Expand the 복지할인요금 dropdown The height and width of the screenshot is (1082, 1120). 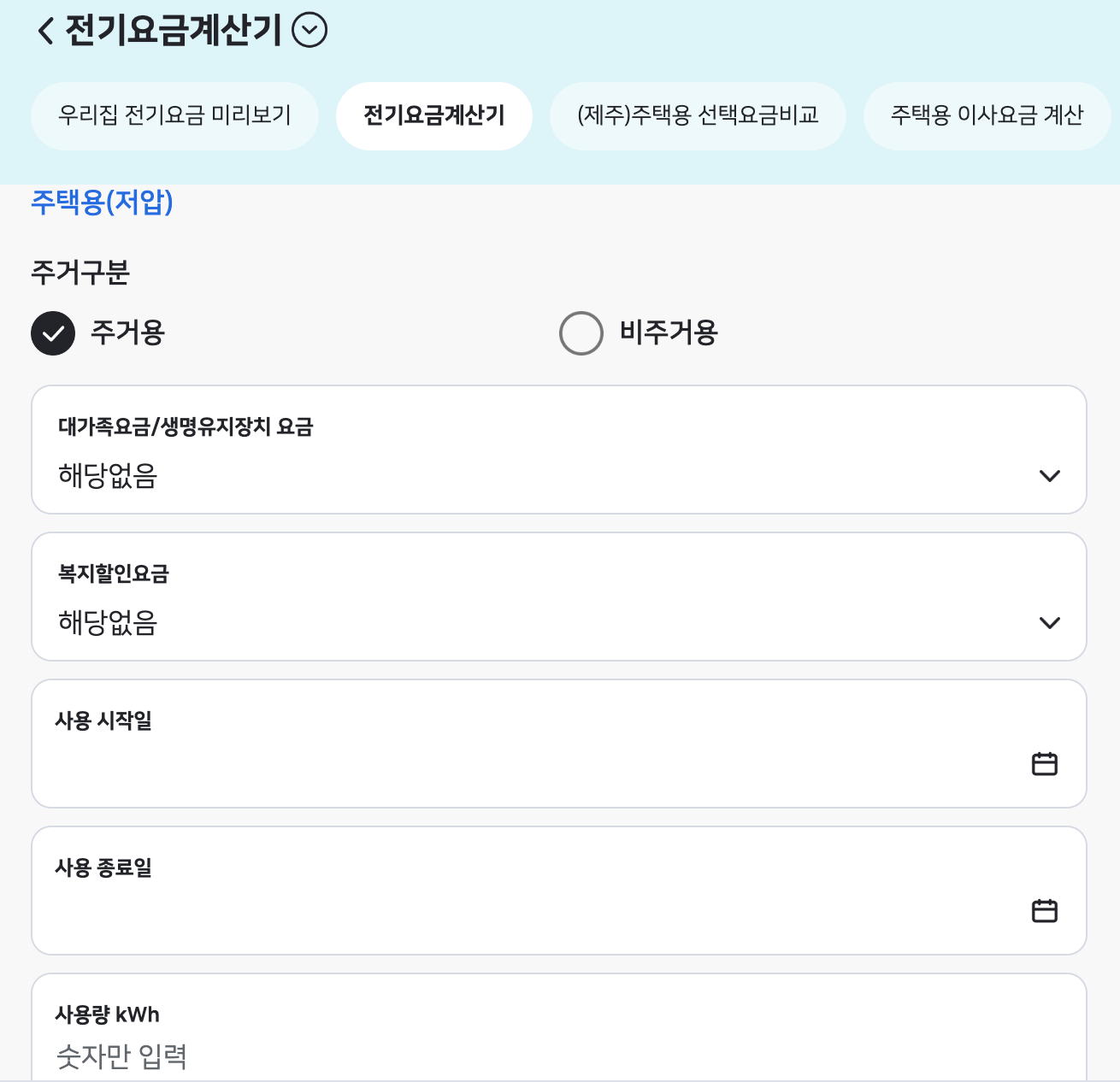[559, 597]
